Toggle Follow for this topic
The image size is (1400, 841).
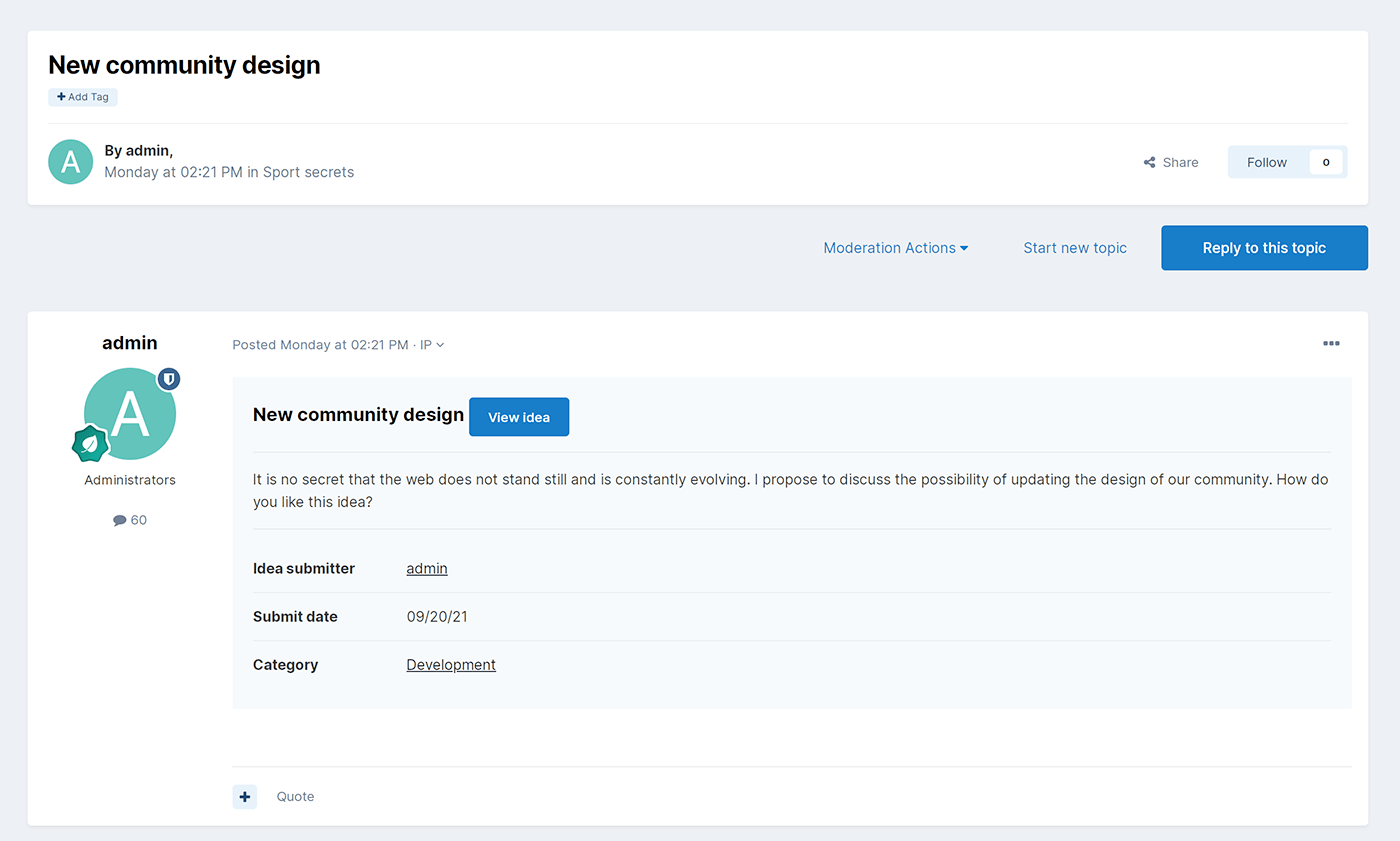(1266, 162)
